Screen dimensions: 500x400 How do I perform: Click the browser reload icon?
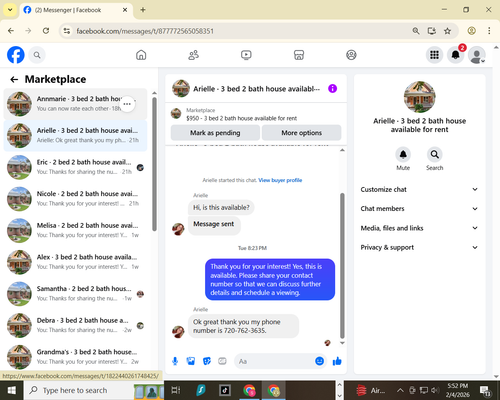[46, 31]
